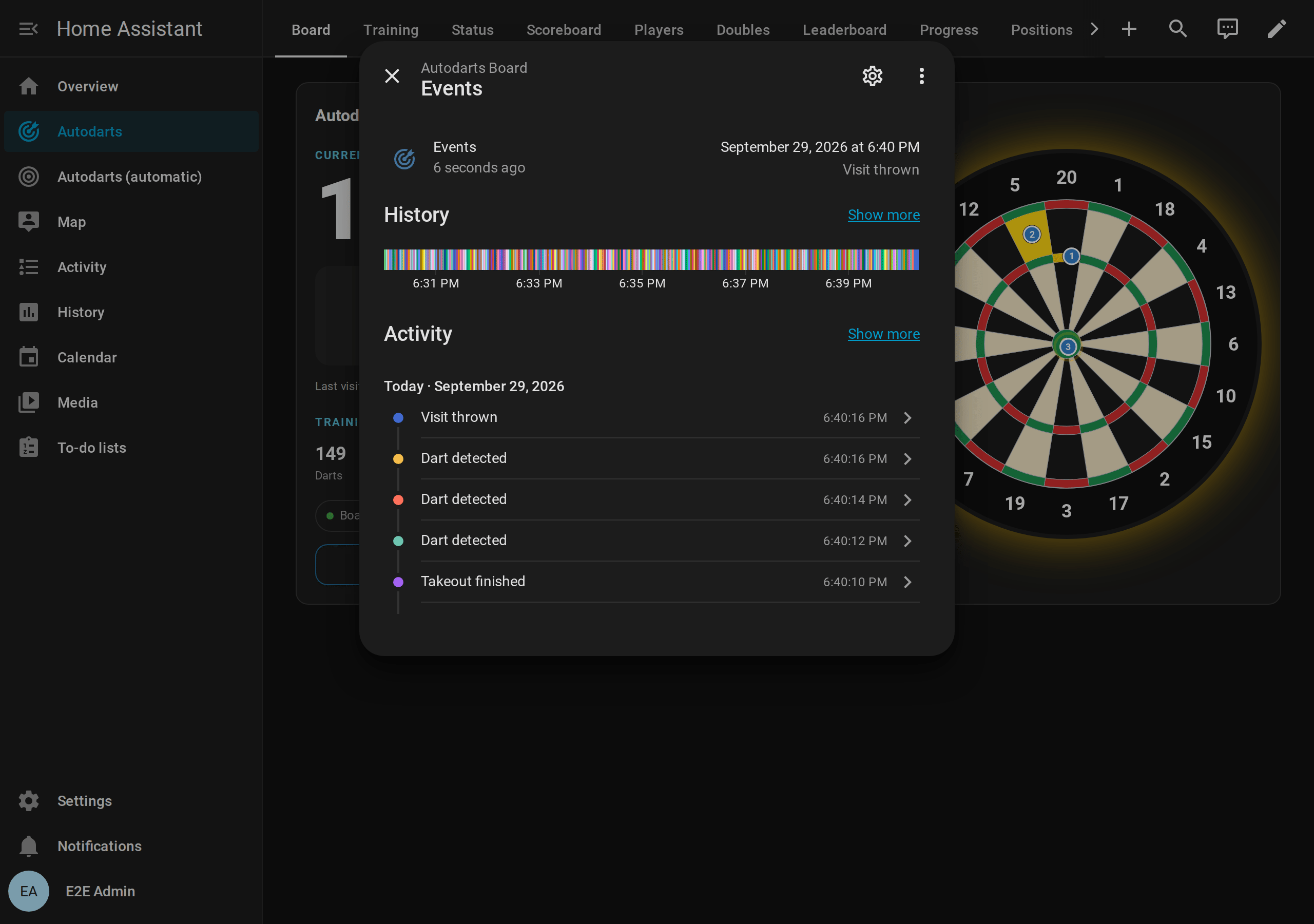Switch to the Positions tab
Viewport: 1314px width, 924px height.
1041,30
